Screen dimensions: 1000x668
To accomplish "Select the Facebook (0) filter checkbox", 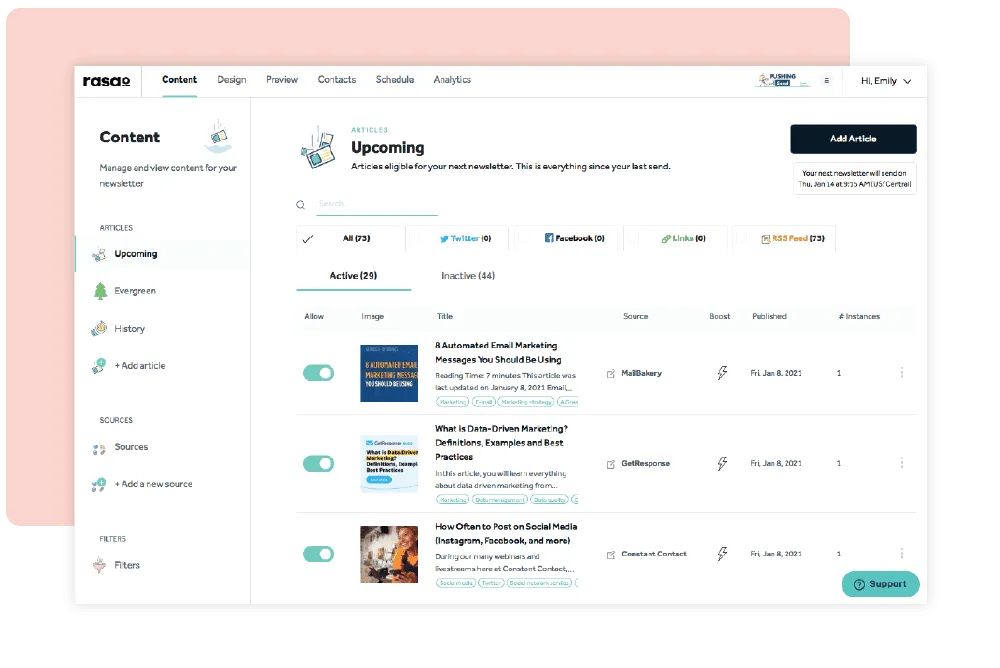I will [x=524, y=239].
